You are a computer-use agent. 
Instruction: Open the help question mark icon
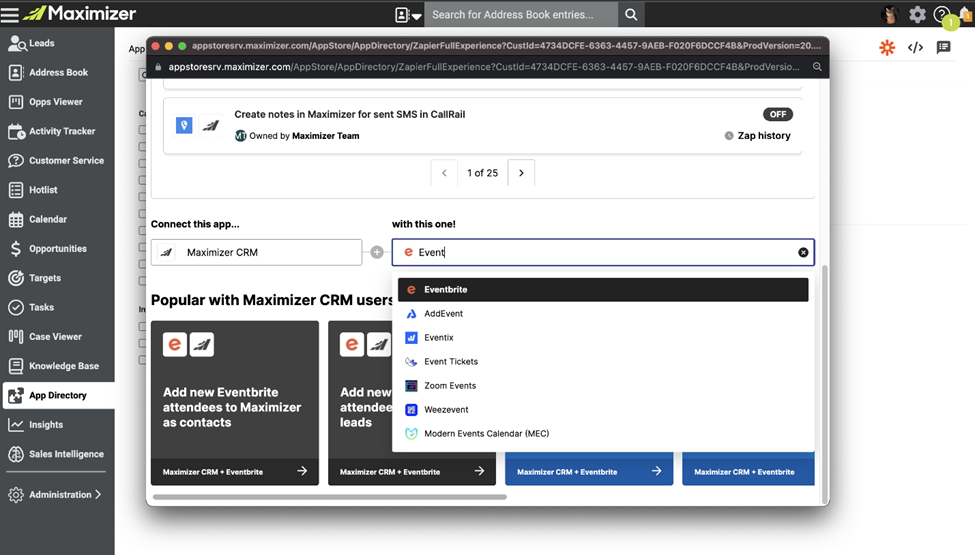pos(941,14)
